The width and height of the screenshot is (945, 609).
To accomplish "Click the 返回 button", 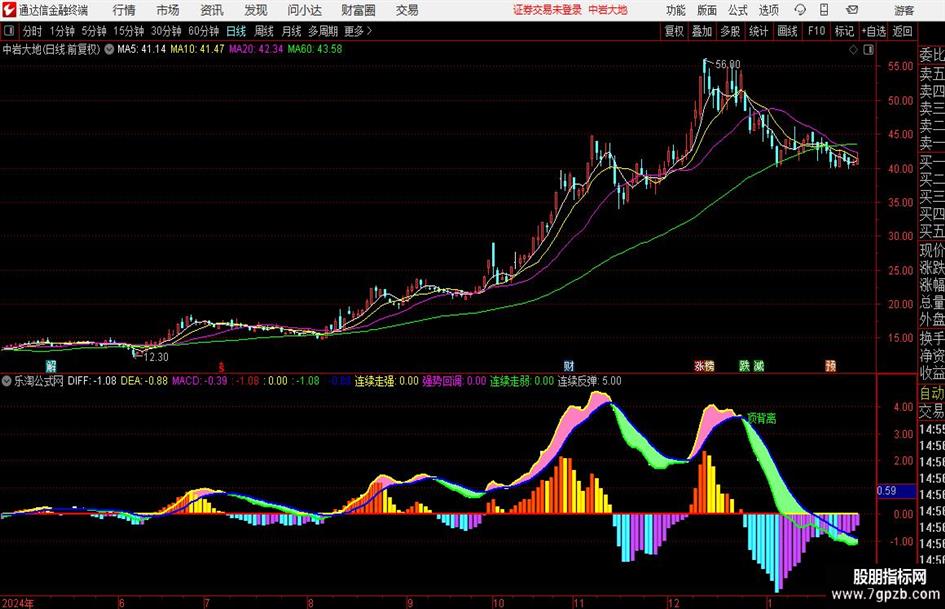I will pyautogui.click(x=902, y=31).
